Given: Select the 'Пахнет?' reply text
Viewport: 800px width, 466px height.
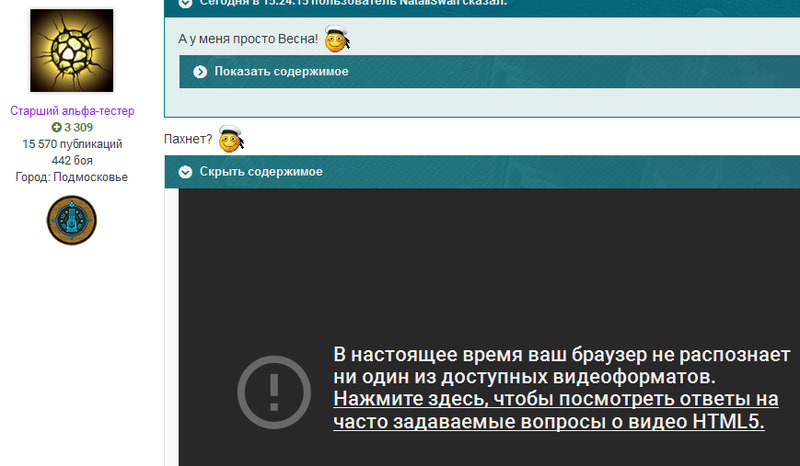Looking at the screenshot, I should coord(188,139).
